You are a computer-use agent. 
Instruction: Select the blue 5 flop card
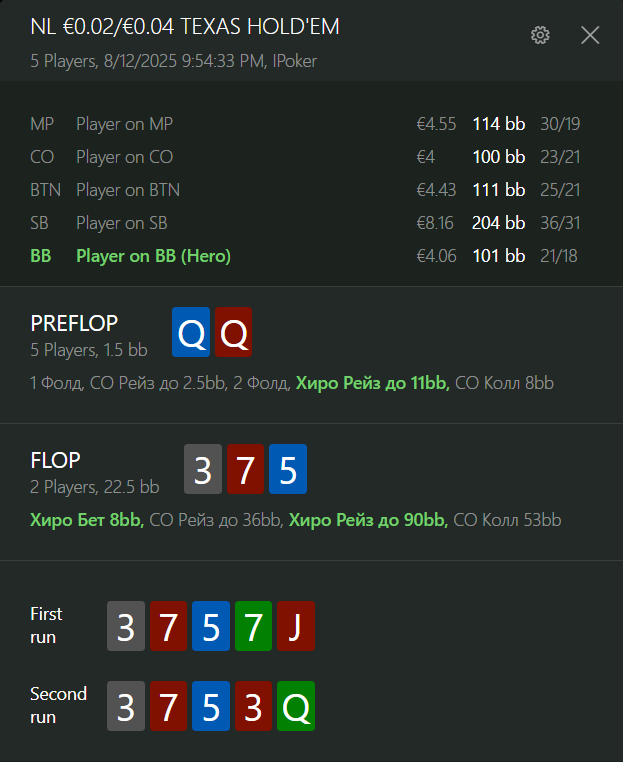[288, 469]
